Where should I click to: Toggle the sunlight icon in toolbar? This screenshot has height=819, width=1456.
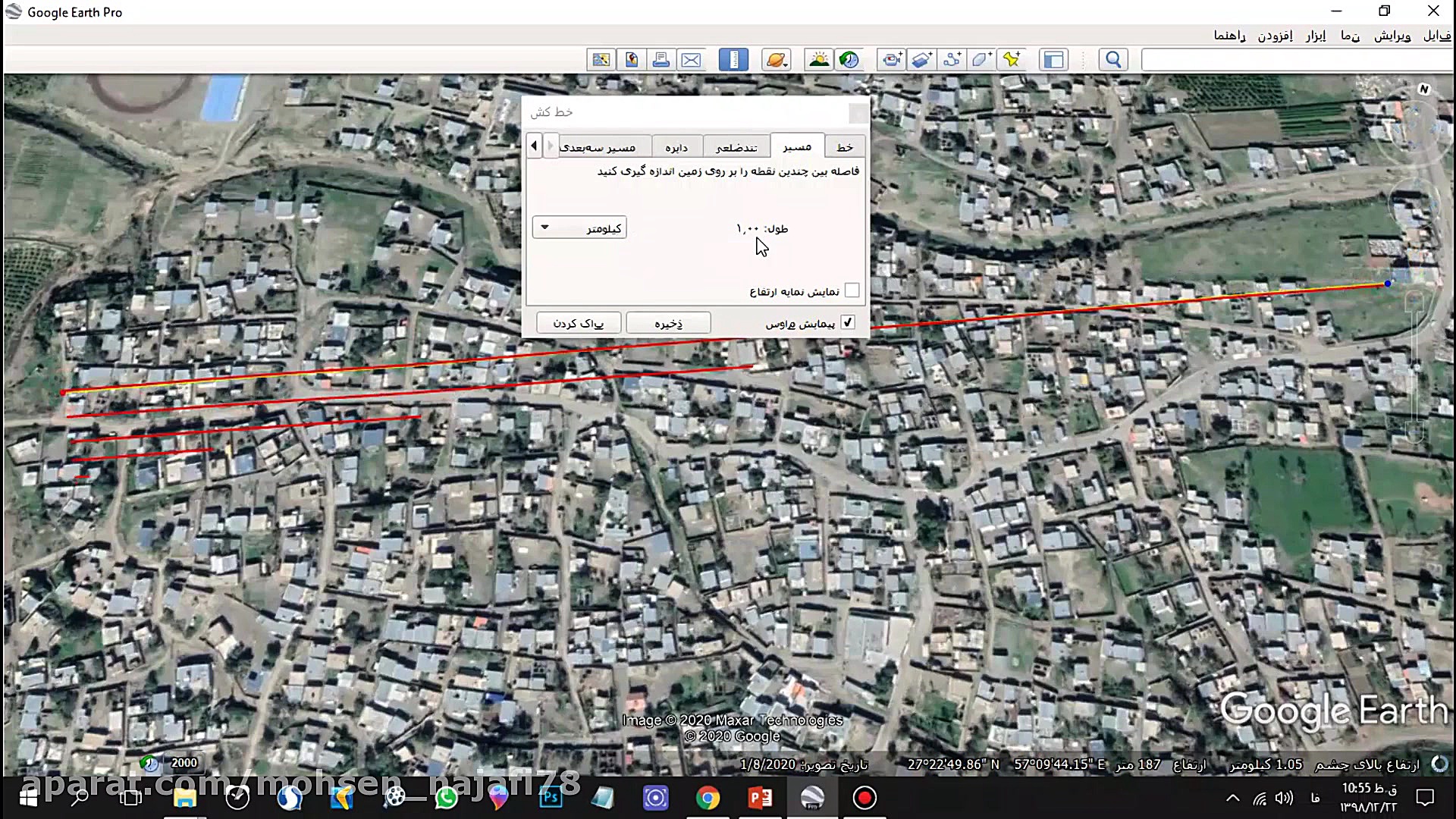[x=819, y=60]
